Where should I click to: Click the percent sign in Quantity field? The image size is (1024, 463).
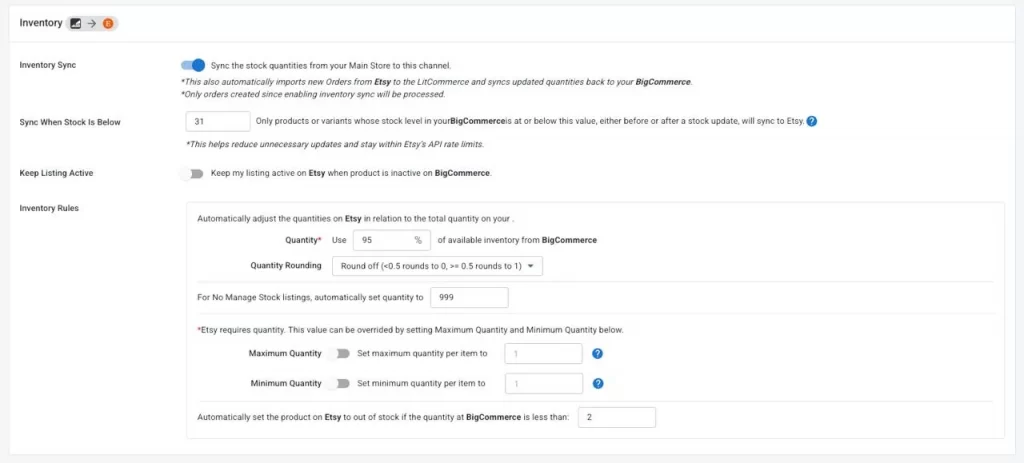click(x=418, y=240)
